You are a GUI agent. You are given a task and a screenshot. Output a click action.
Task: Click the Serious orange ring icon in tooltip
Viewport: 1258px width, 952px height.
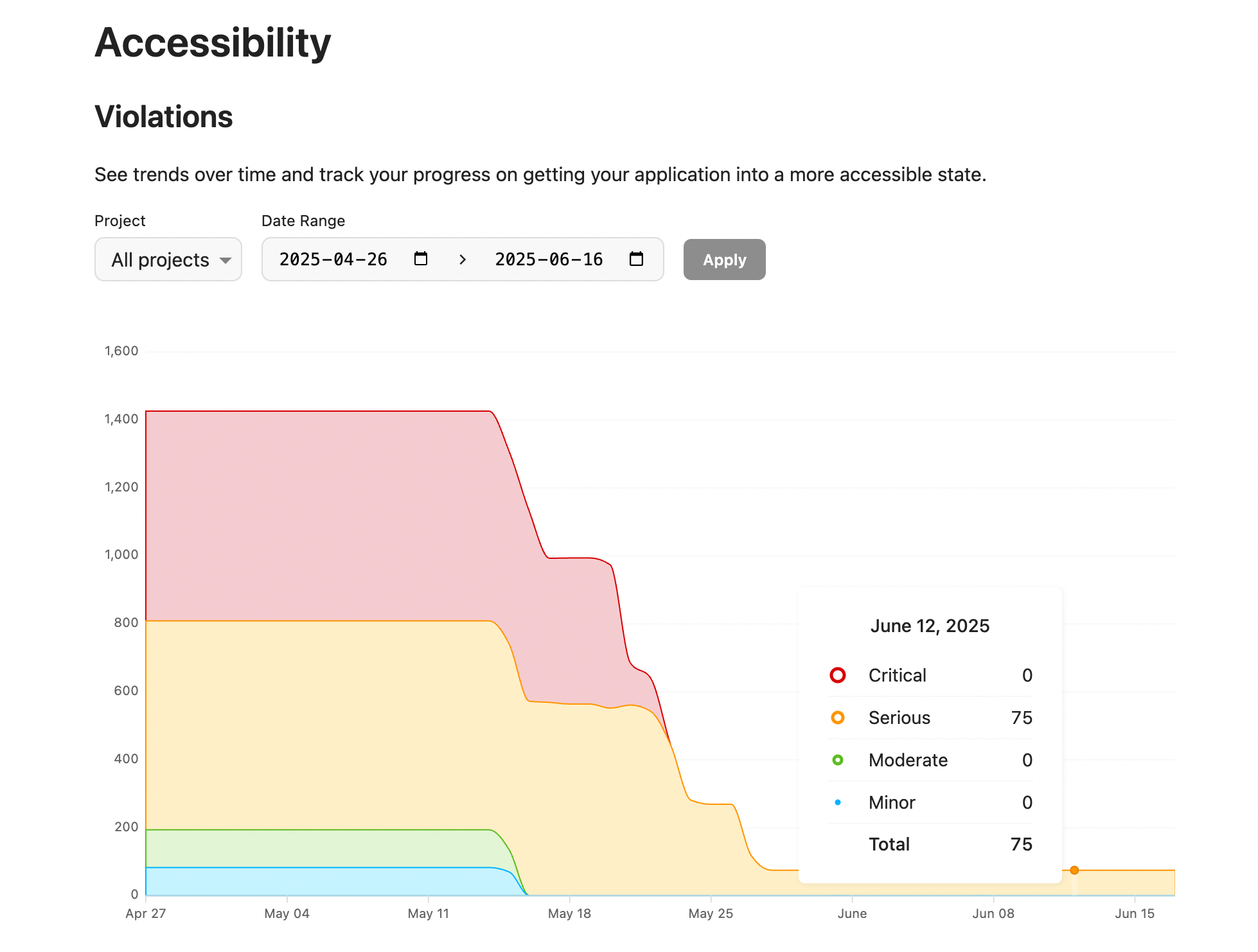point(837,718)
